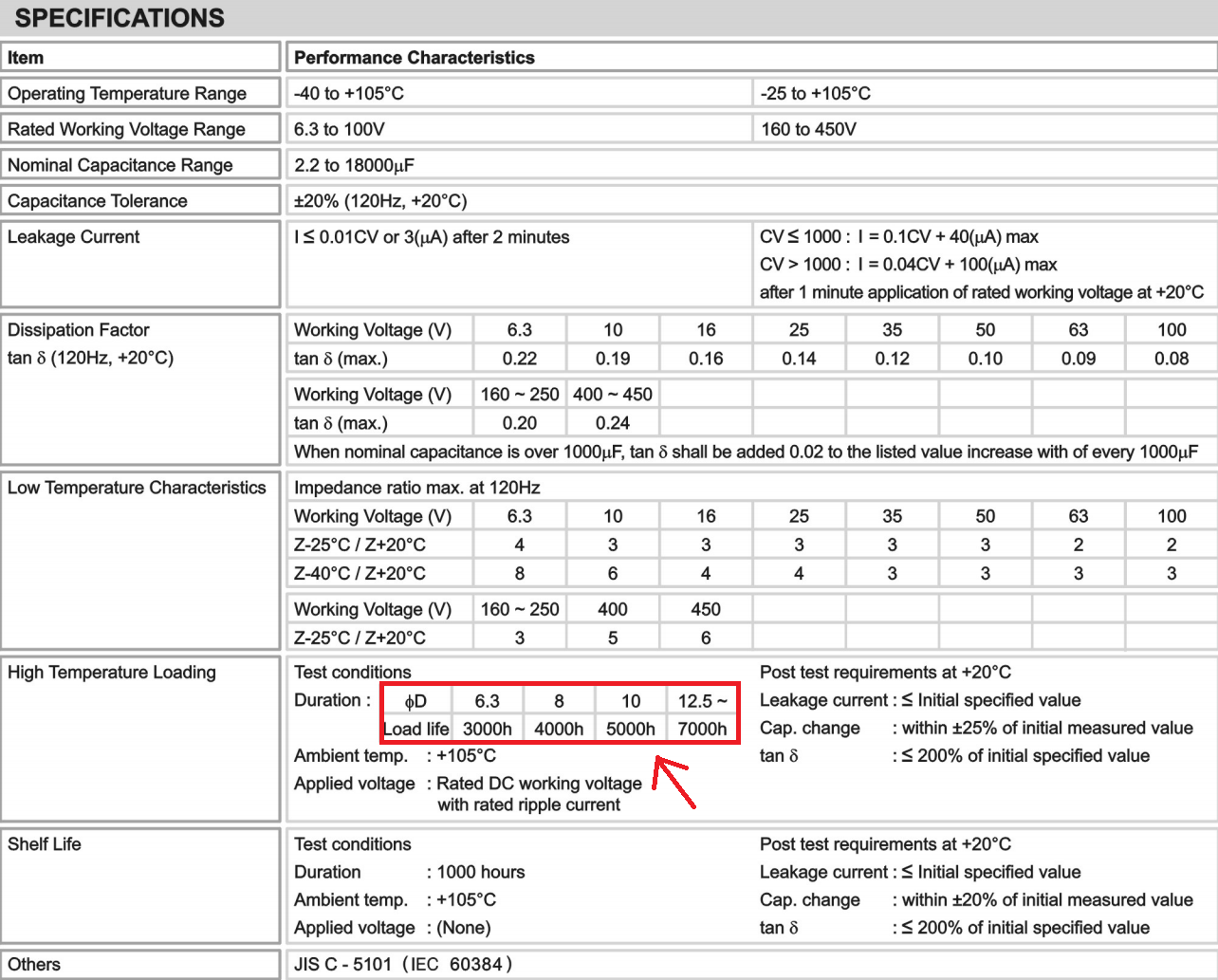Select the '7000h' load life value
Screen dimensions: 1218x980
click(x=703, y=729)
